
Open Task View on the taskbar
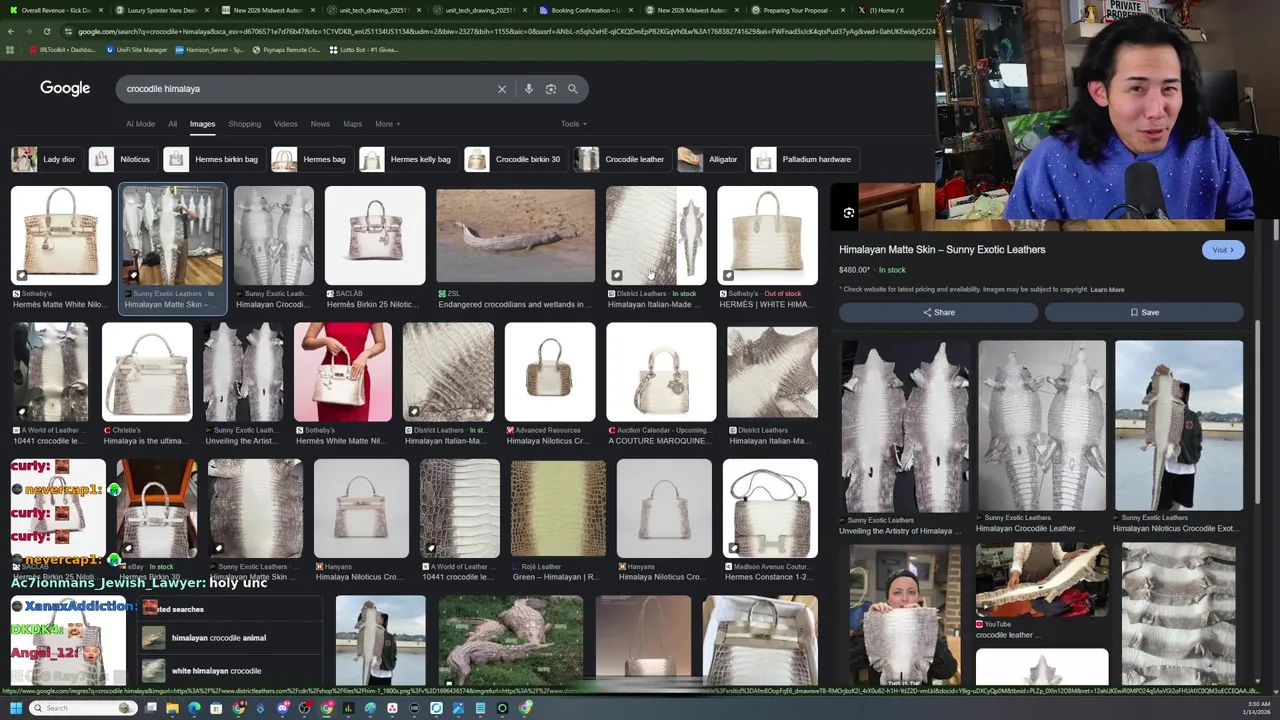(151, 708)
